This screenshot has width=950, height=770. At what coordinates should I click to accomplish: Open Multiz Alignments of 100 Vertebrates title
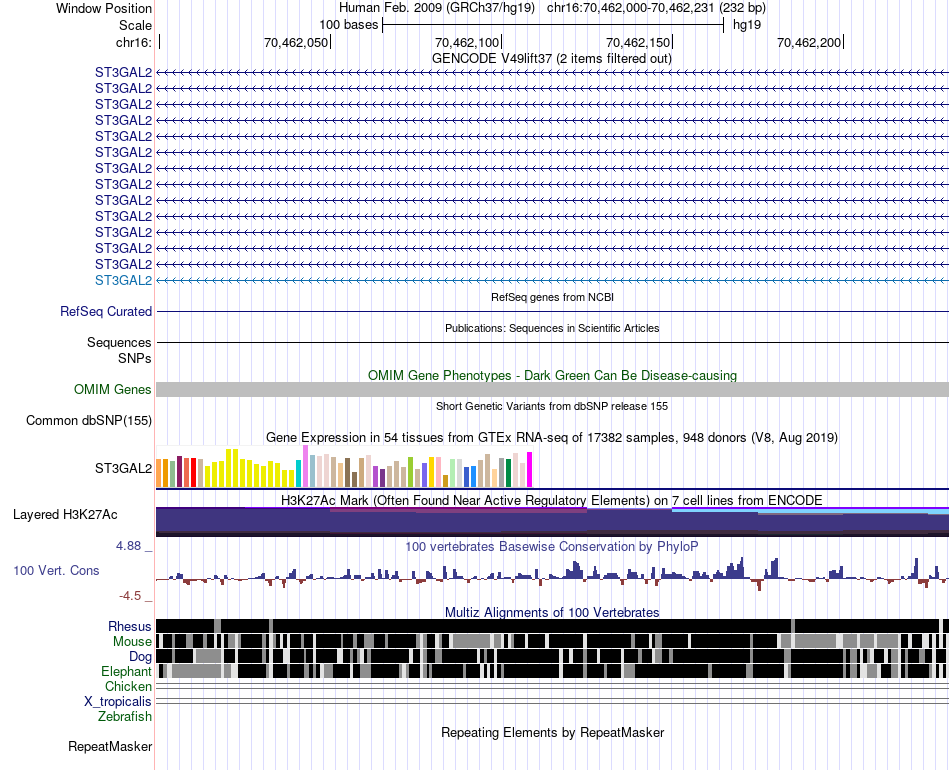pyautogui.click(x=552, y=612)
